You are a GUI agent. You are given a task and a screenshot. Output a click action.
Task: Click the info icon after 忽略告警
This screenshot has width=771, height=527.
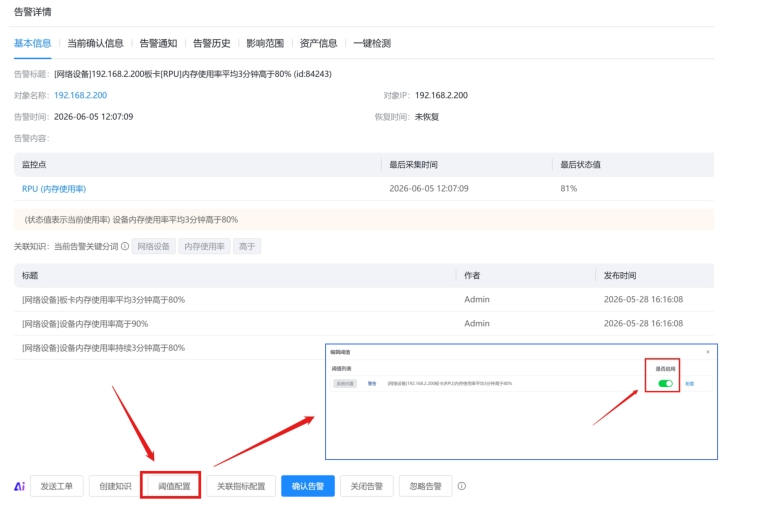coord(462,486)
